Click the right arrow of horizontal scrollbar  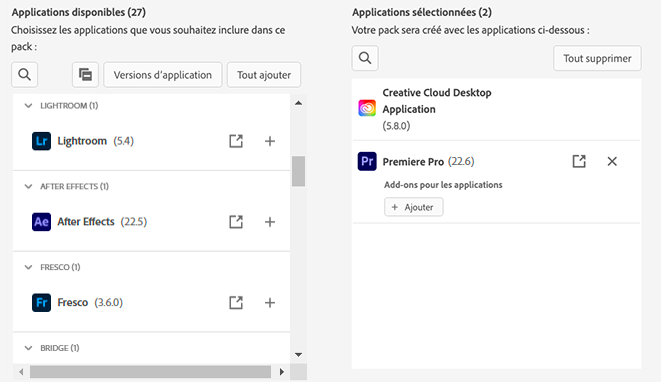coord(282,372)
